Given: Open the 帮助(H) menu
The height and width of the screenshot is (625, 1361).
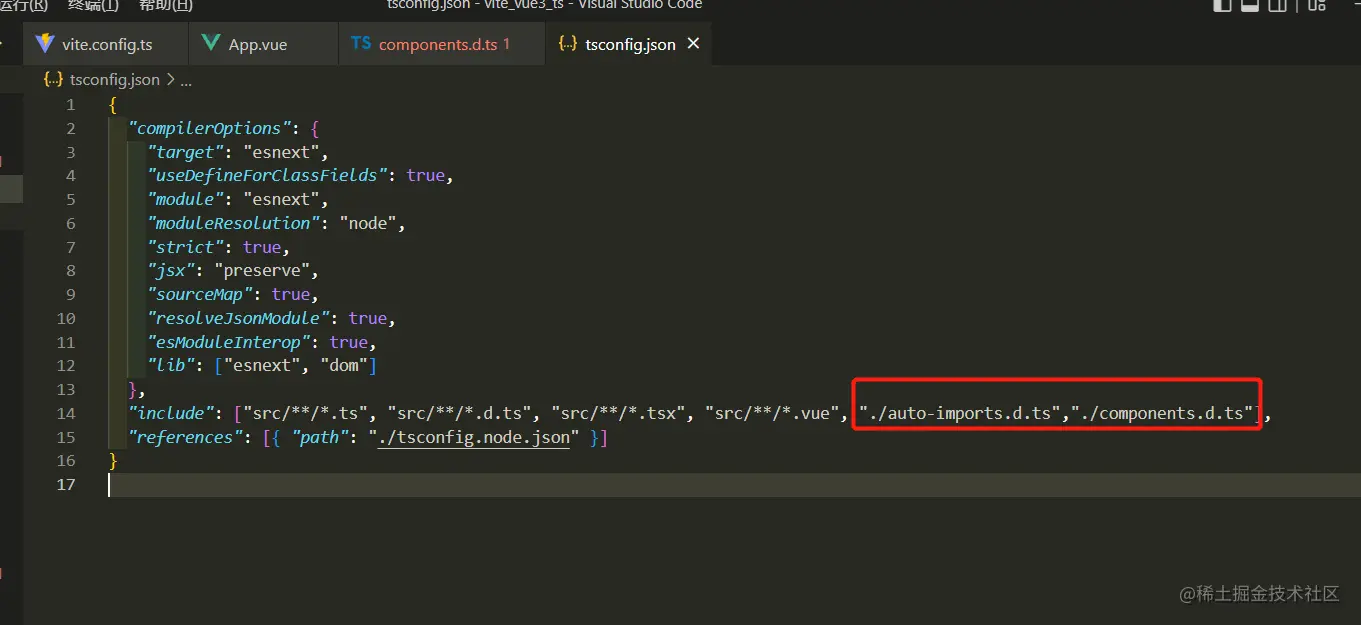Looking at the screenshot, I should (166, 5).
